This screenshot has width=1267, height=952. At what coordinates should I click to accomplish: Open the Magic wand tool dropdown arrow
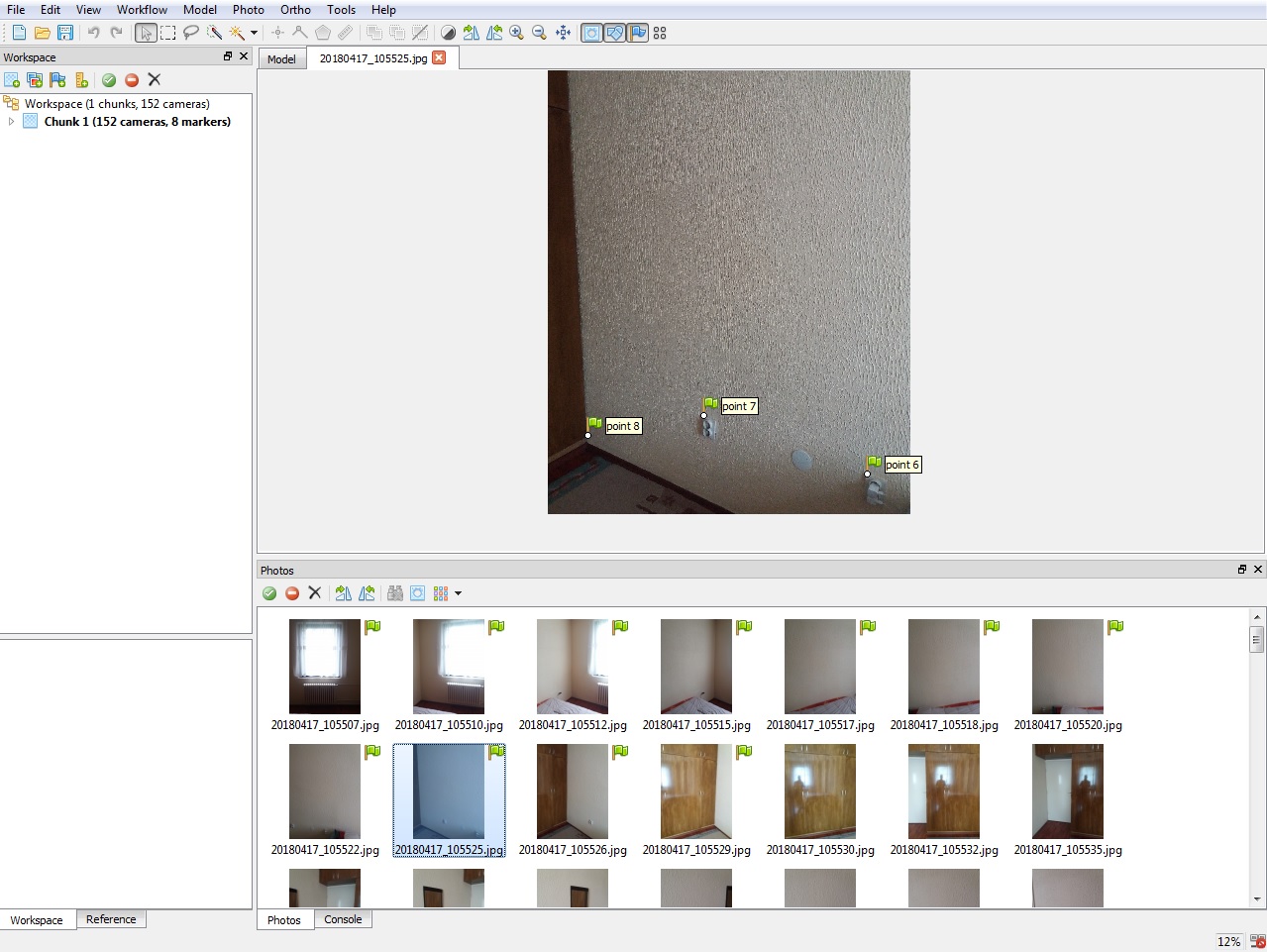254,33
